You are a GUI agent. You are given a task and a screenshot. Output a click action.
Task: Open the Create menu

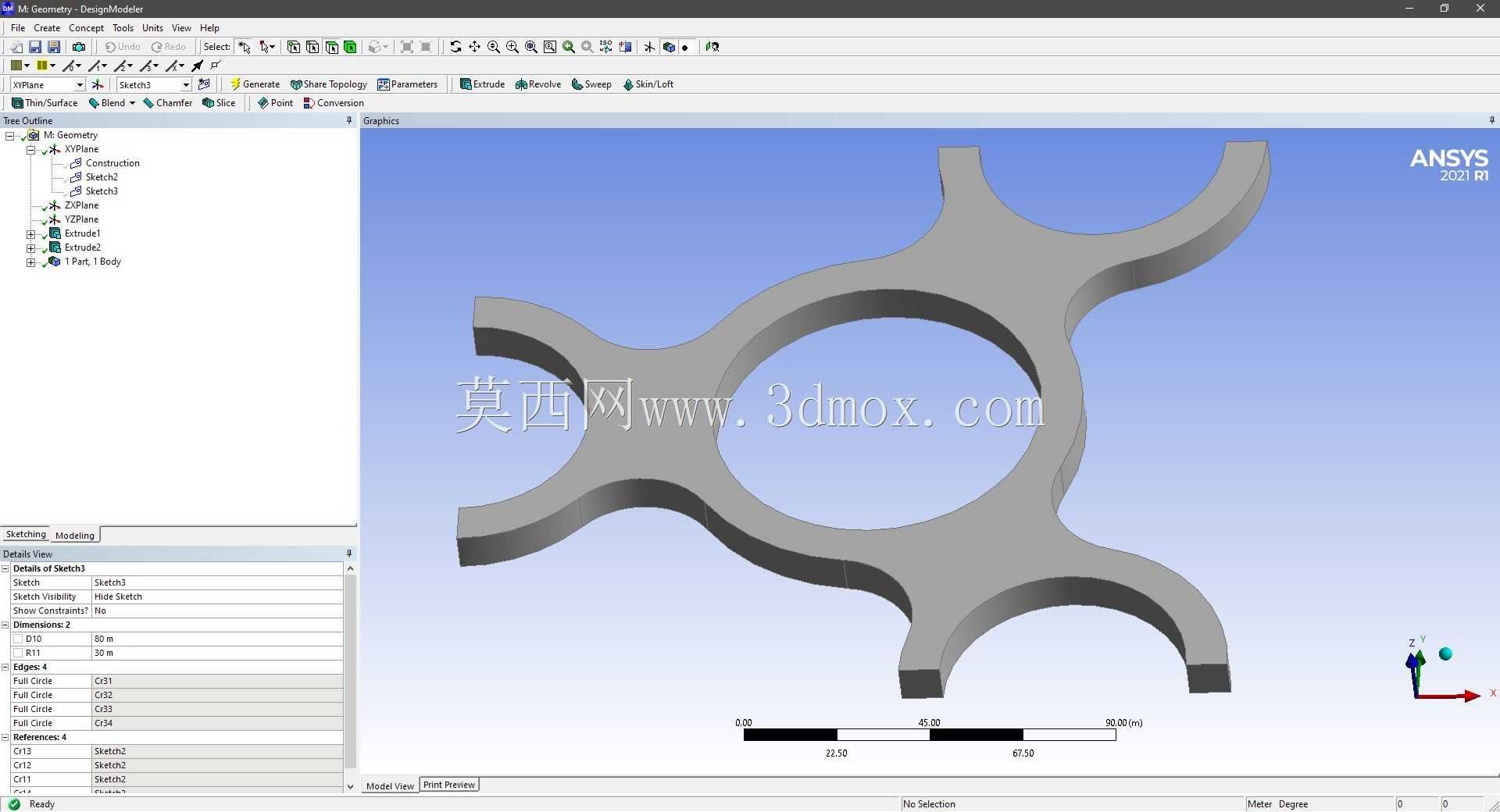[47, 27]
